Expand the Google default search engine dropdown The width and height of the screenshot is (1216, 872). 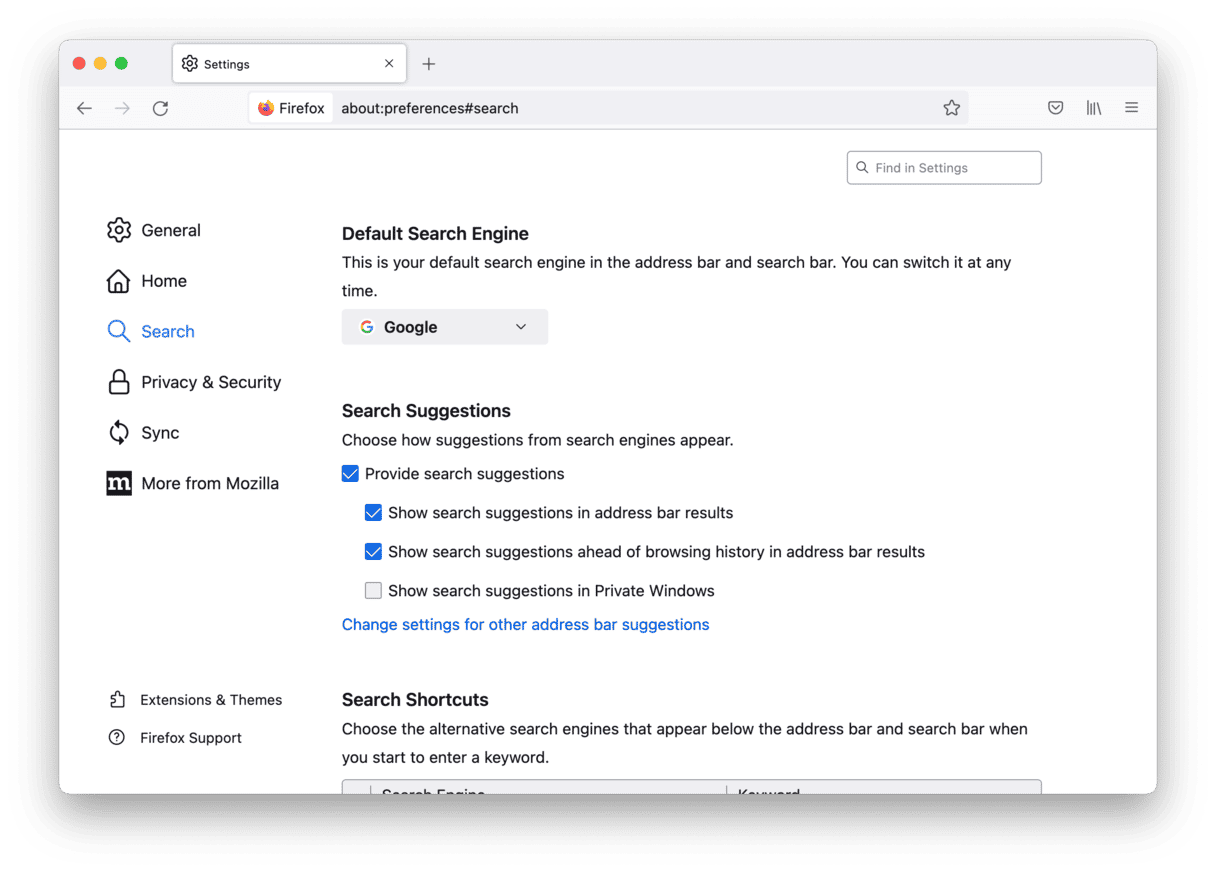coord(445,327)
